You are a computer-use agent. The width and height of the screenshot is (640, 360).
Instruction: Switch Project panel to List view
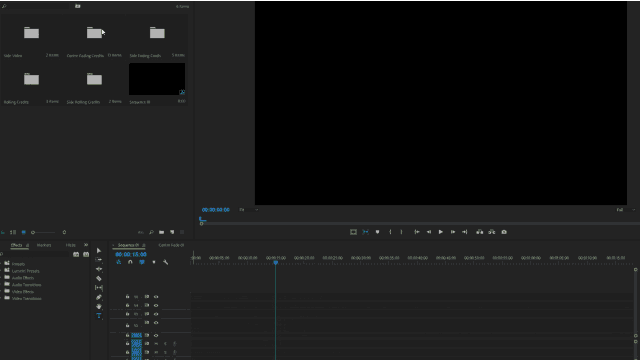[x=13, y=232]
